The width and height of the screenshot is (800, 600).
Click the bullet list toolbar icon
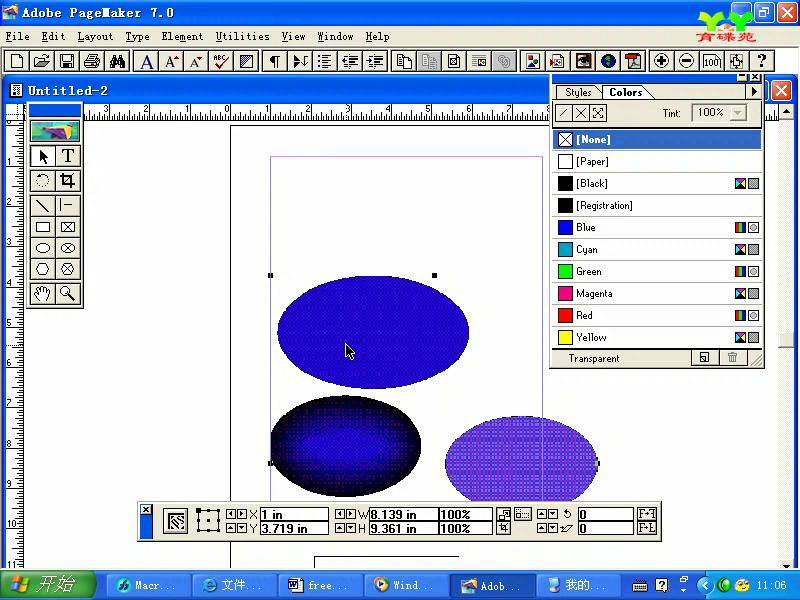point(324,61)
